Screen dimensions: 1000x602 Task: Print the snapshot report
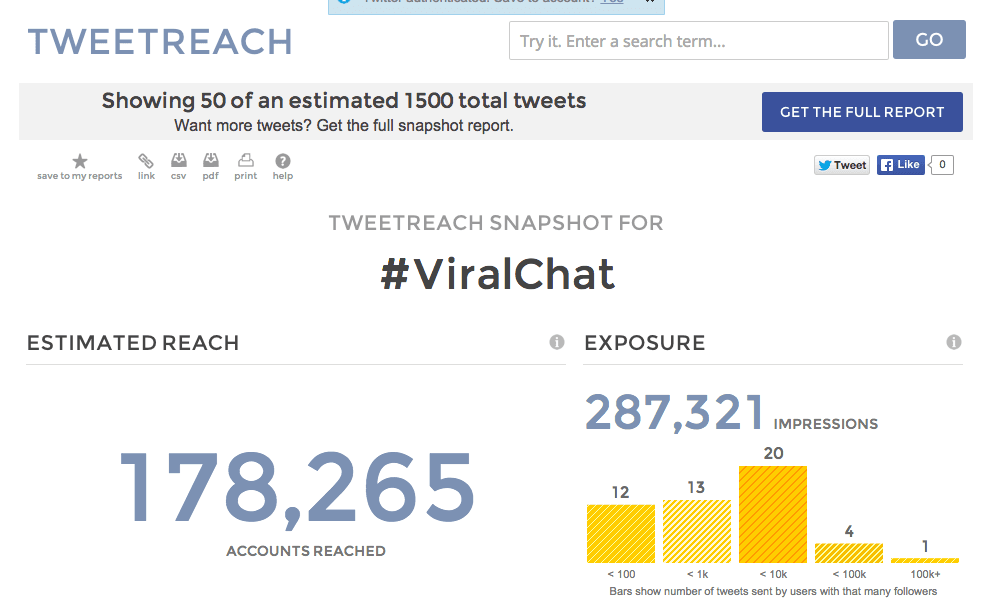[245, 161]
